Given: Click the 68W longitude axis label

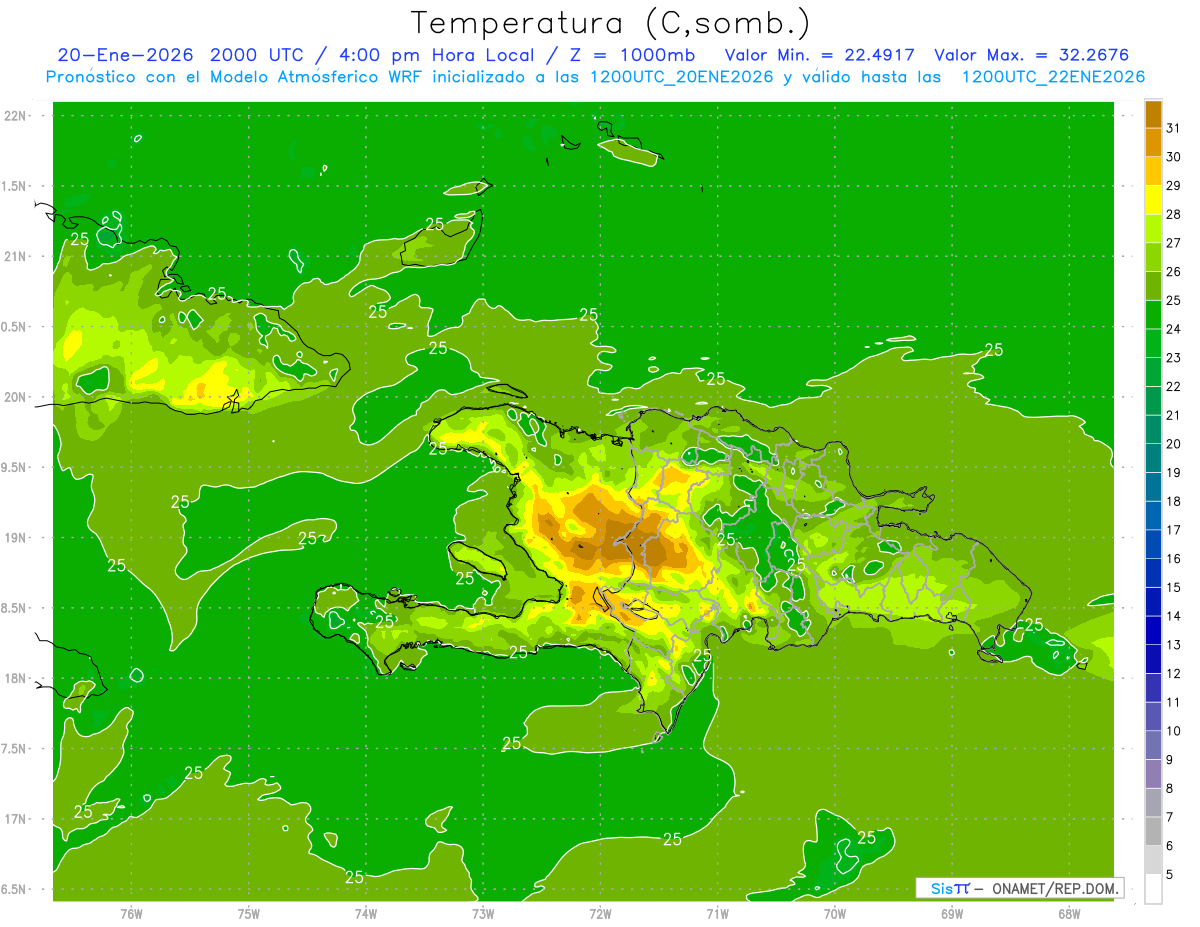Looking at the screenshot, I should 1069,913.
